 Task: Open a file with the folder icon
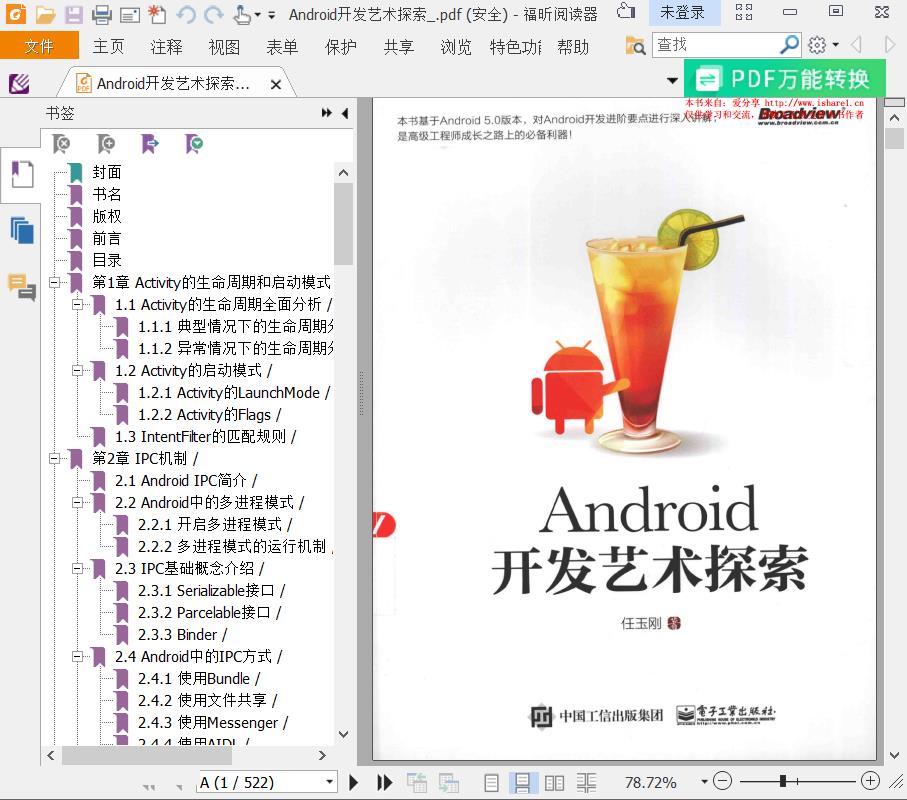point(45,14)
